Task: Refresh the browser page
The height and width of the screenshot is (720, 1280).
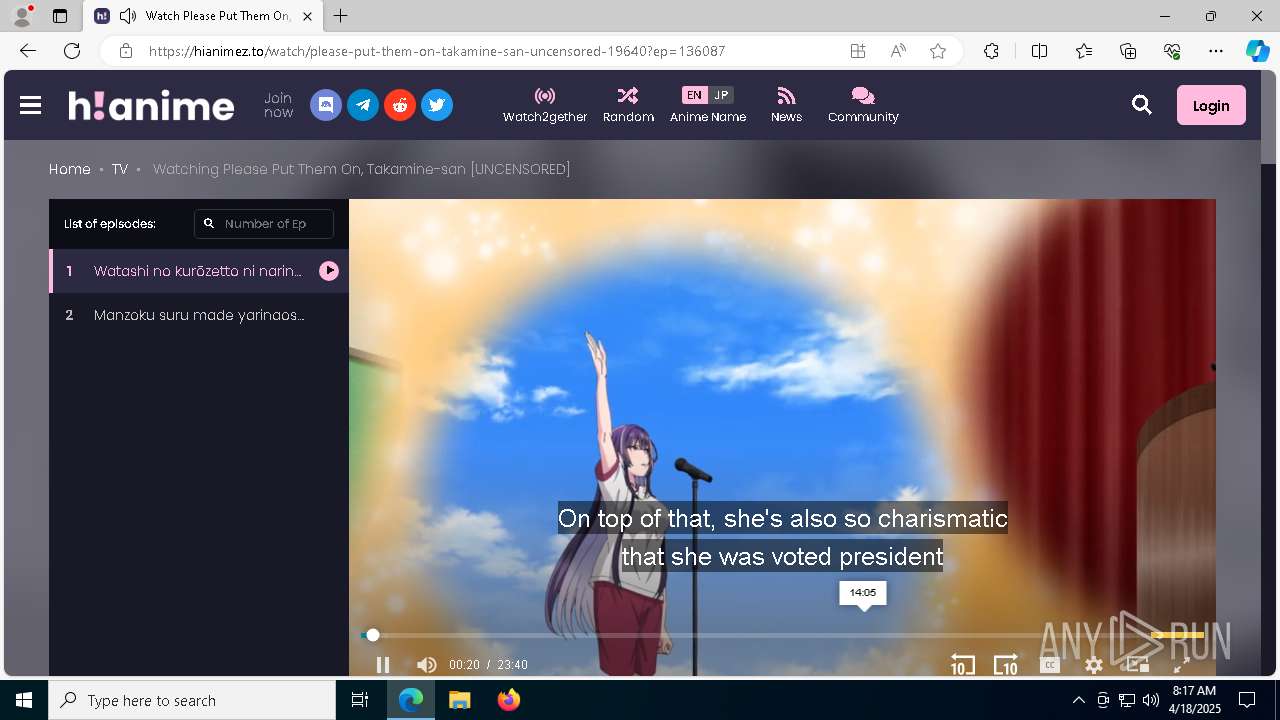Action: tap(72, 51)
